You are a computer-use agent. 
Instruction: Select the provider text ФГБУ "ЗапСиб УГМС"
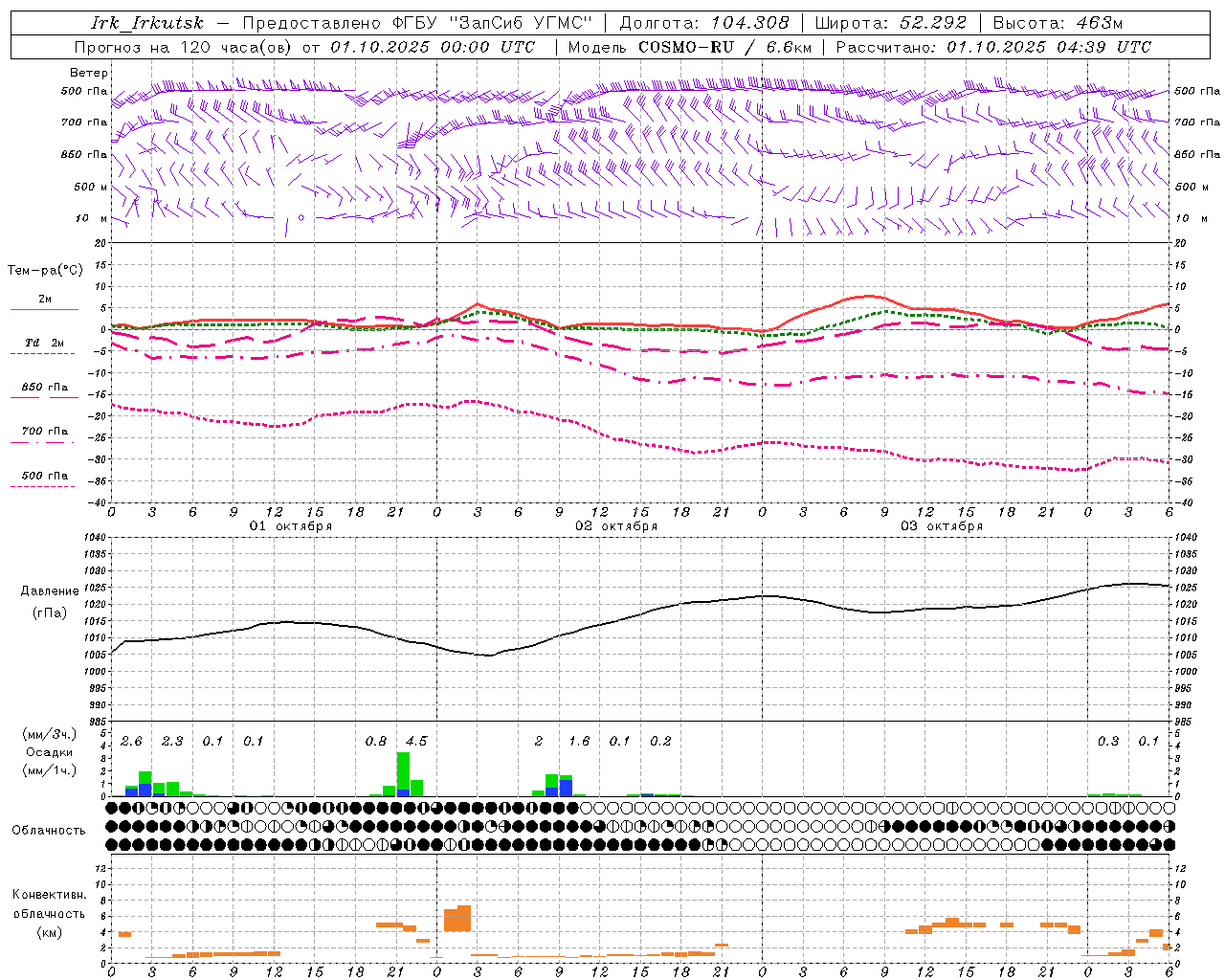492,23
